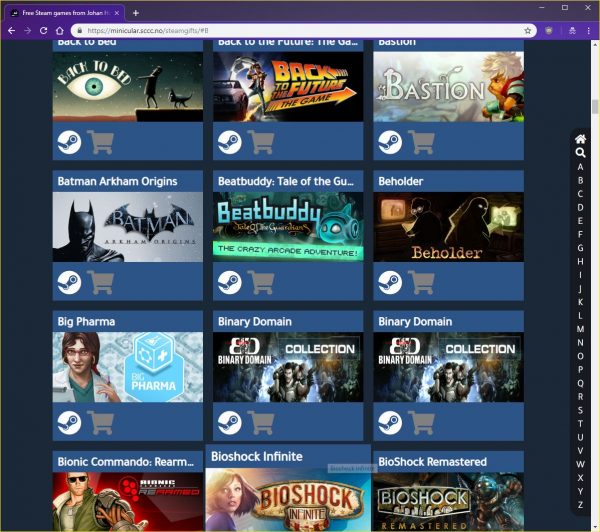Click the cart icon under Bastion
This screenshot has height=532, width=600.
tap(421, 142)
